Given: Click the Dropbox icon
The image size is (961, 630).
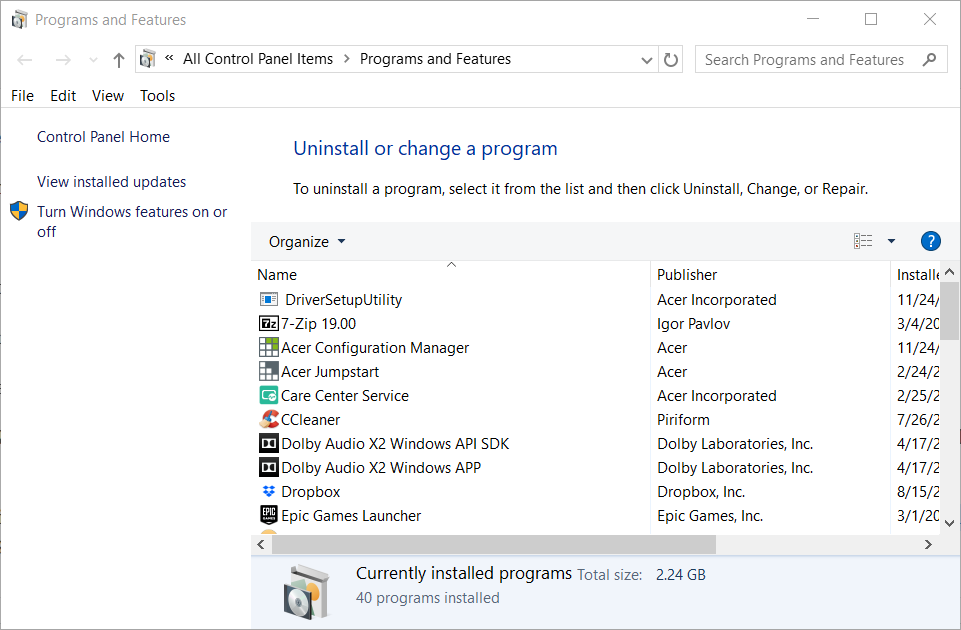Looking at the screenshot, I should pyautogui.click(x=268, y=491).
